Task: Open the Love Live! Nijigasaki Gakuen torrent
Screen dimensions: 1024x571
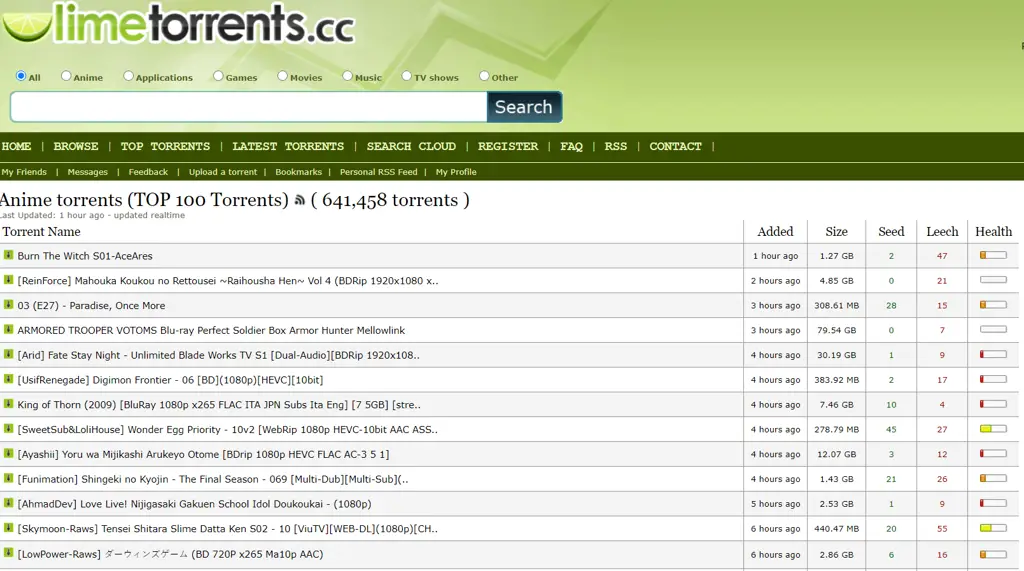Action: tap(194, 504)
